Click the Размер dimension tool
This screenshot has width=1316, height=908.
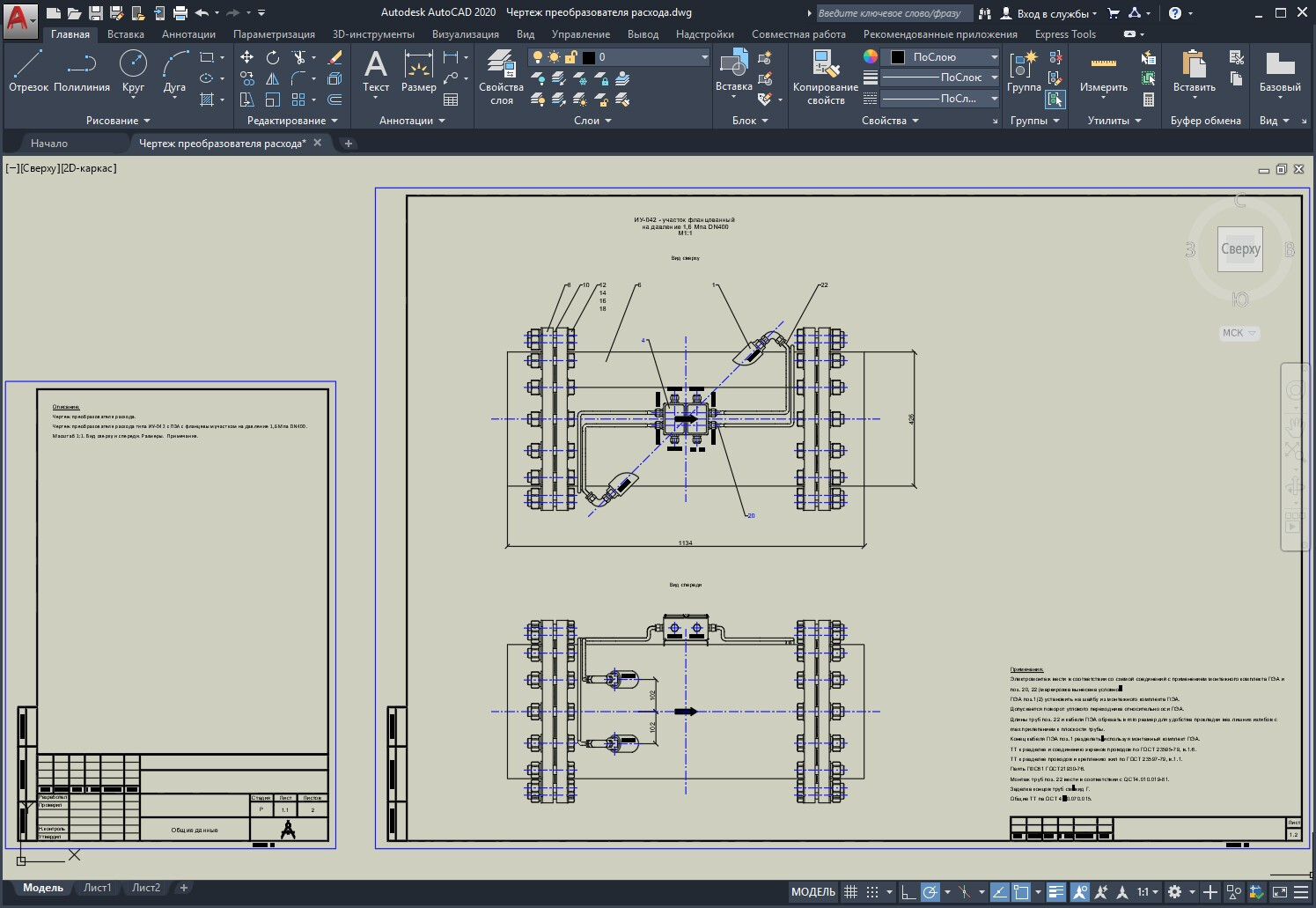419,71
